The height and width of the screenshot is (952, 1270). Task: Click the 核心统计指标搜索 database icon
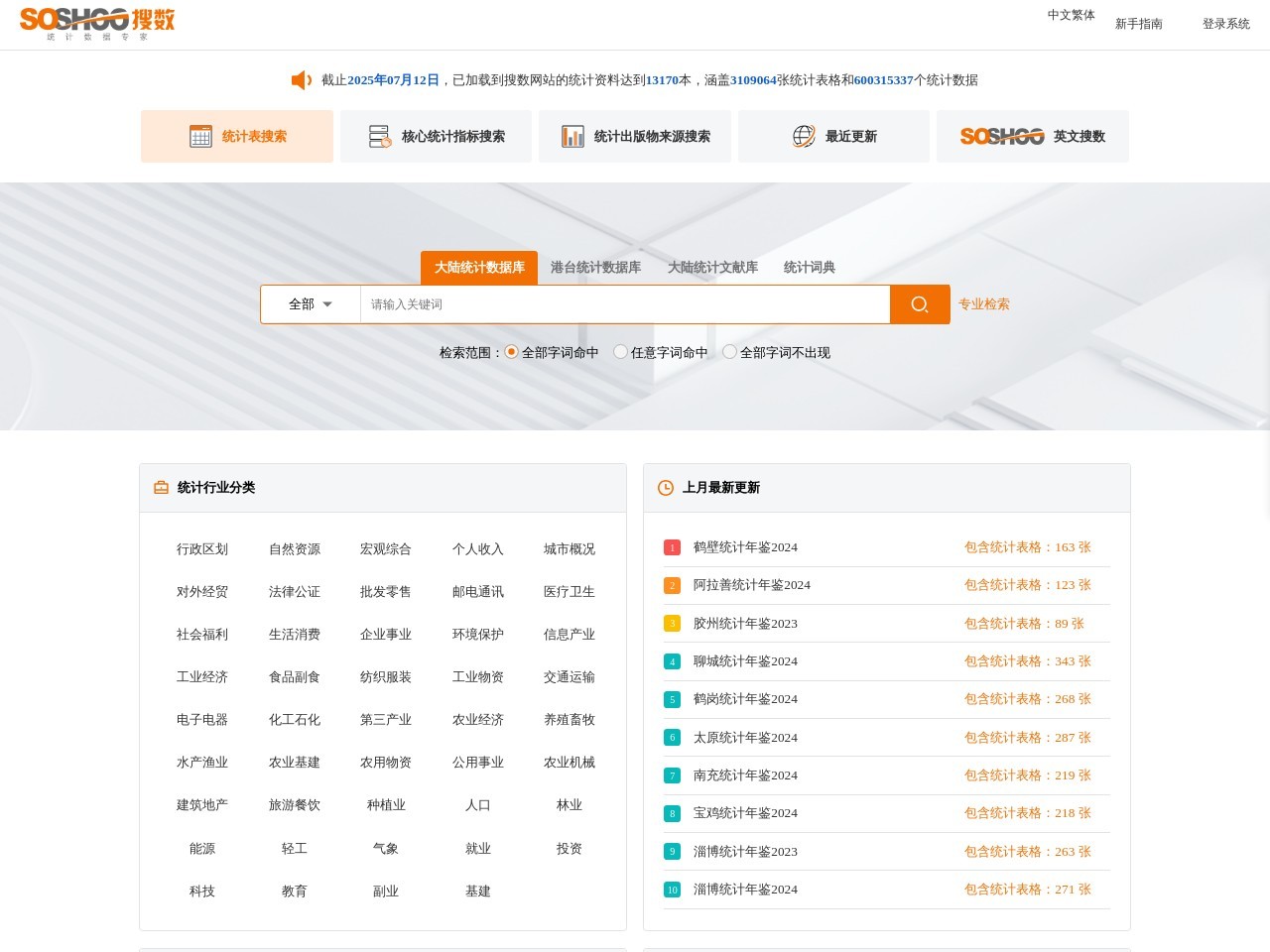pyautogui.click(x=378, y=136)
